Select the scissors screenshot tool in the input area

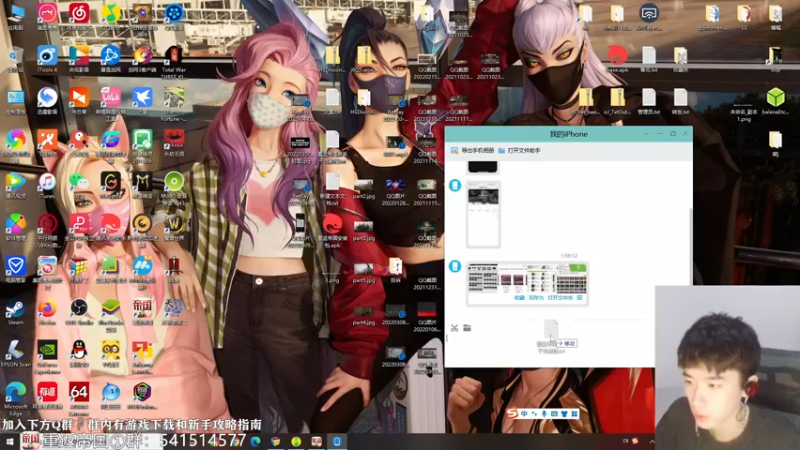click(x=454, y=328)
